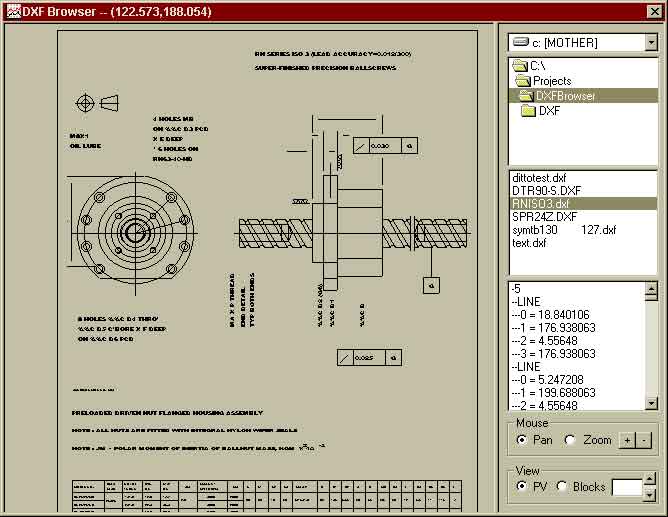Close the DXF Browser window
This screenshot has width=668, height=517.
point(654,11)
